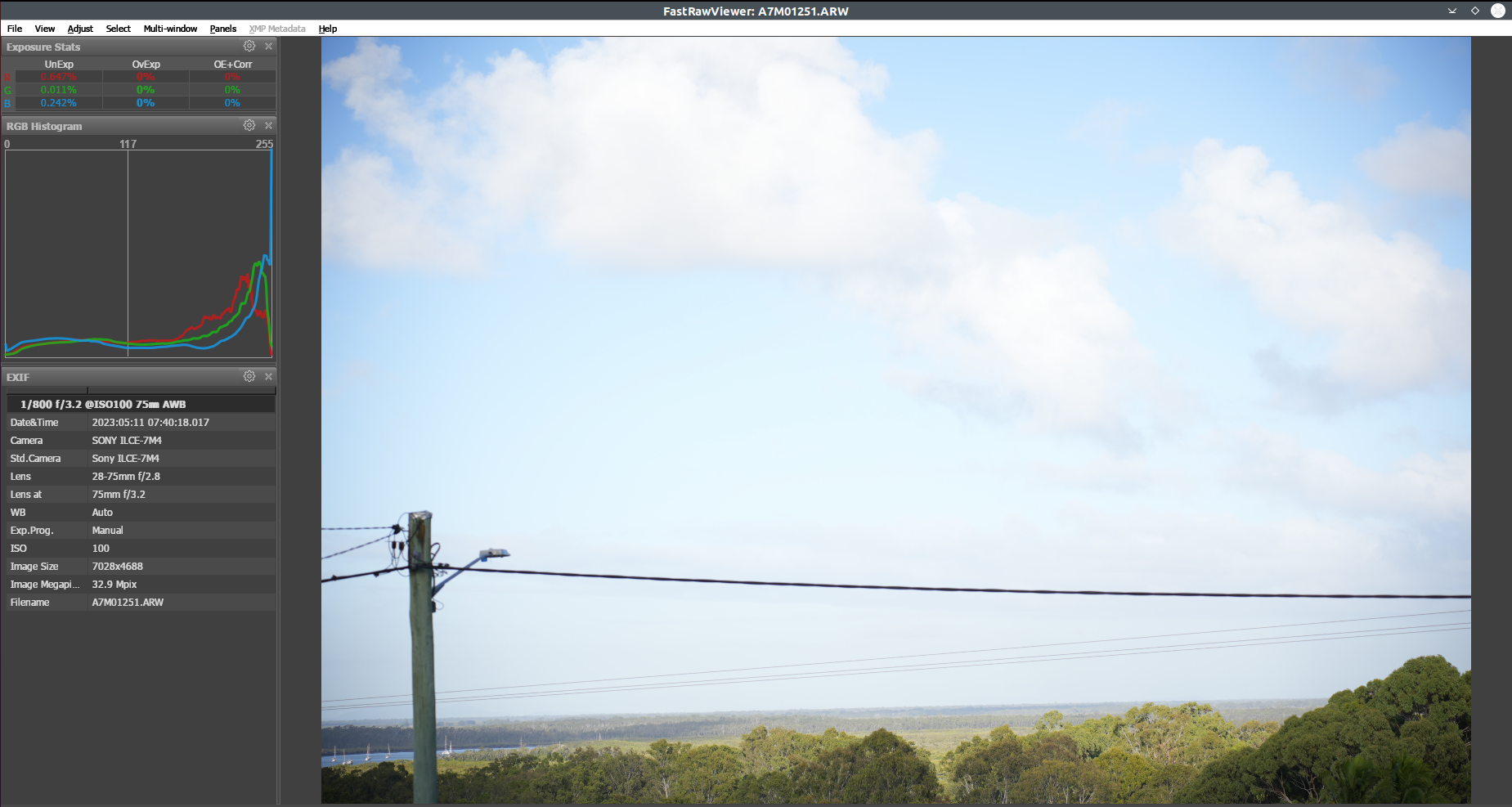Image resolution: width=1512 pixels, height=807 pixels.
Task: Open the Select menu
Action: coord(119,29)
